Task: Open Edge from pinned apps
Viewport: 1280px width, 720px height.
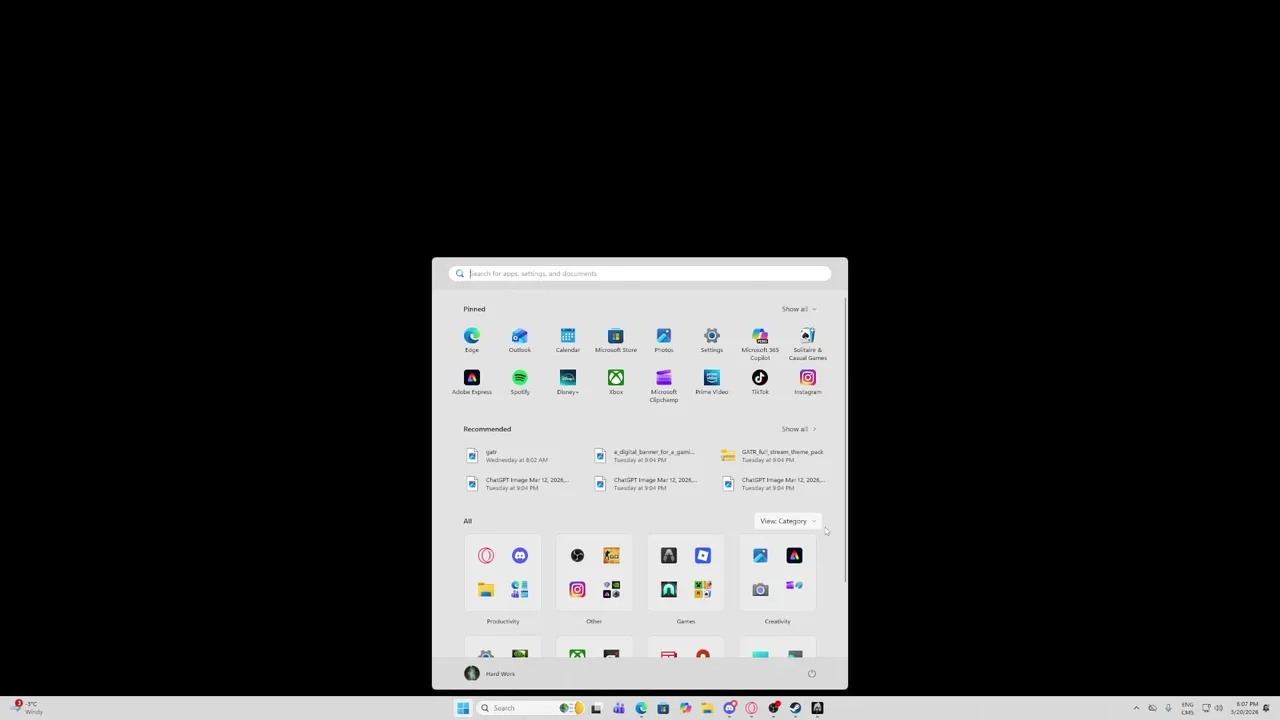Action: click(472, 340)
